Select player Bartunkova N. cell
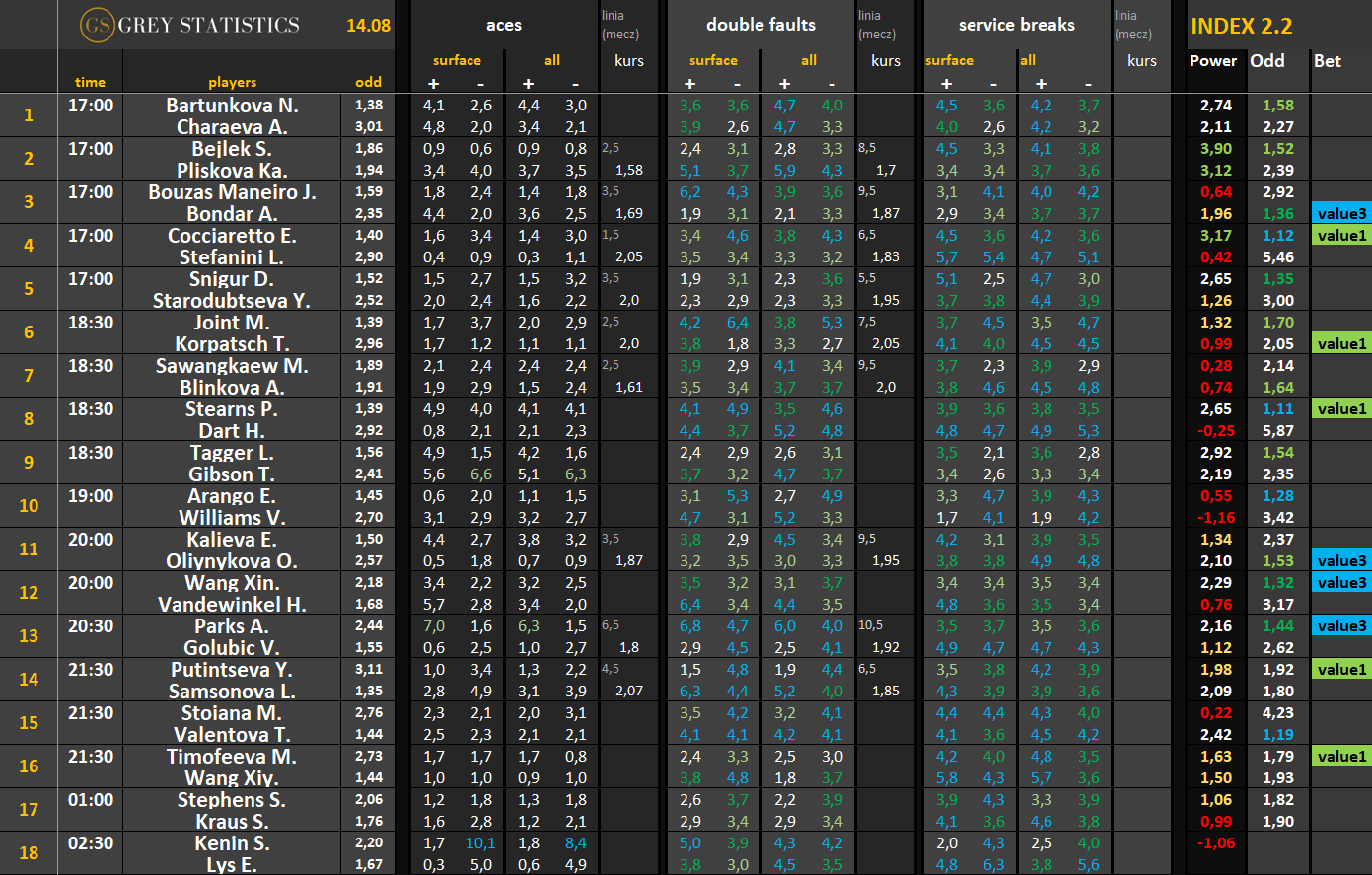The width and height of the screenshot is (1372, 875). [232, 106]
